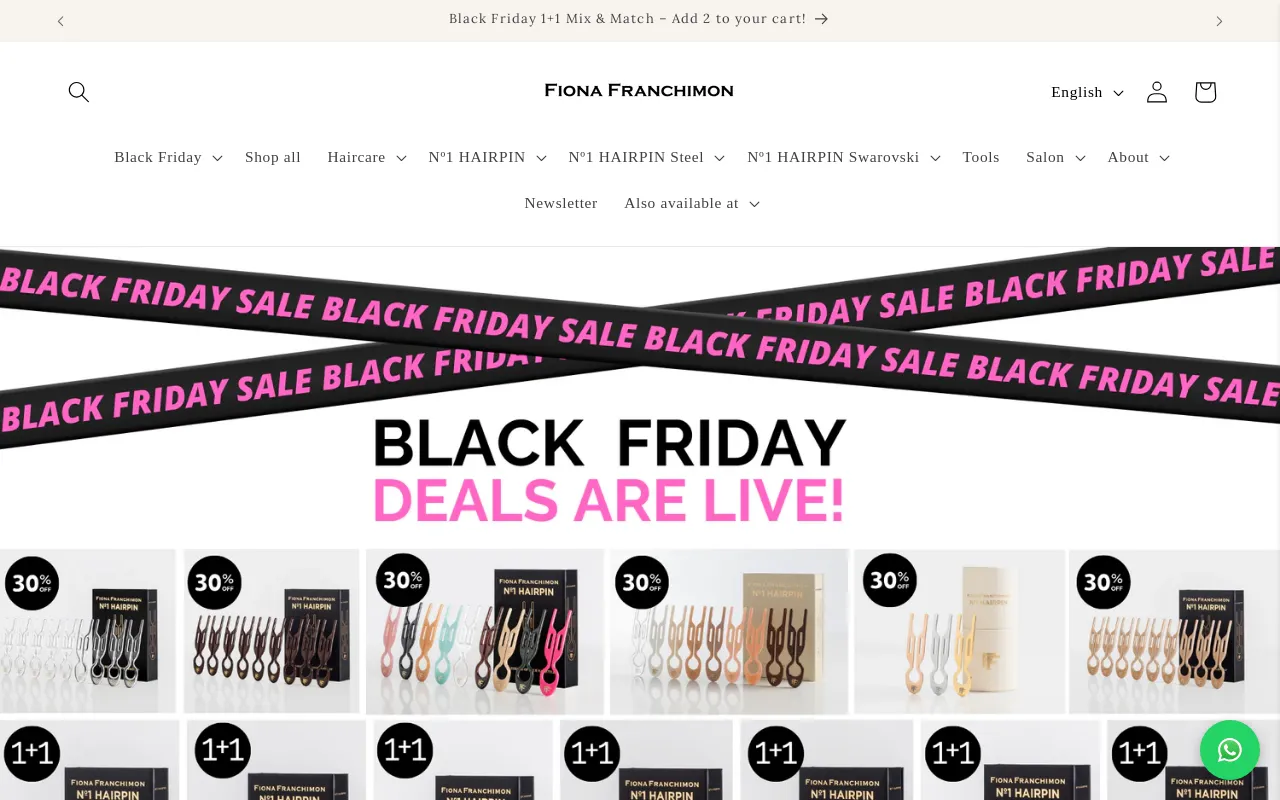1280x800 pixels.
Task: Expand the Haircare menu
Action: pyautogui.click(x=367, y=157)
